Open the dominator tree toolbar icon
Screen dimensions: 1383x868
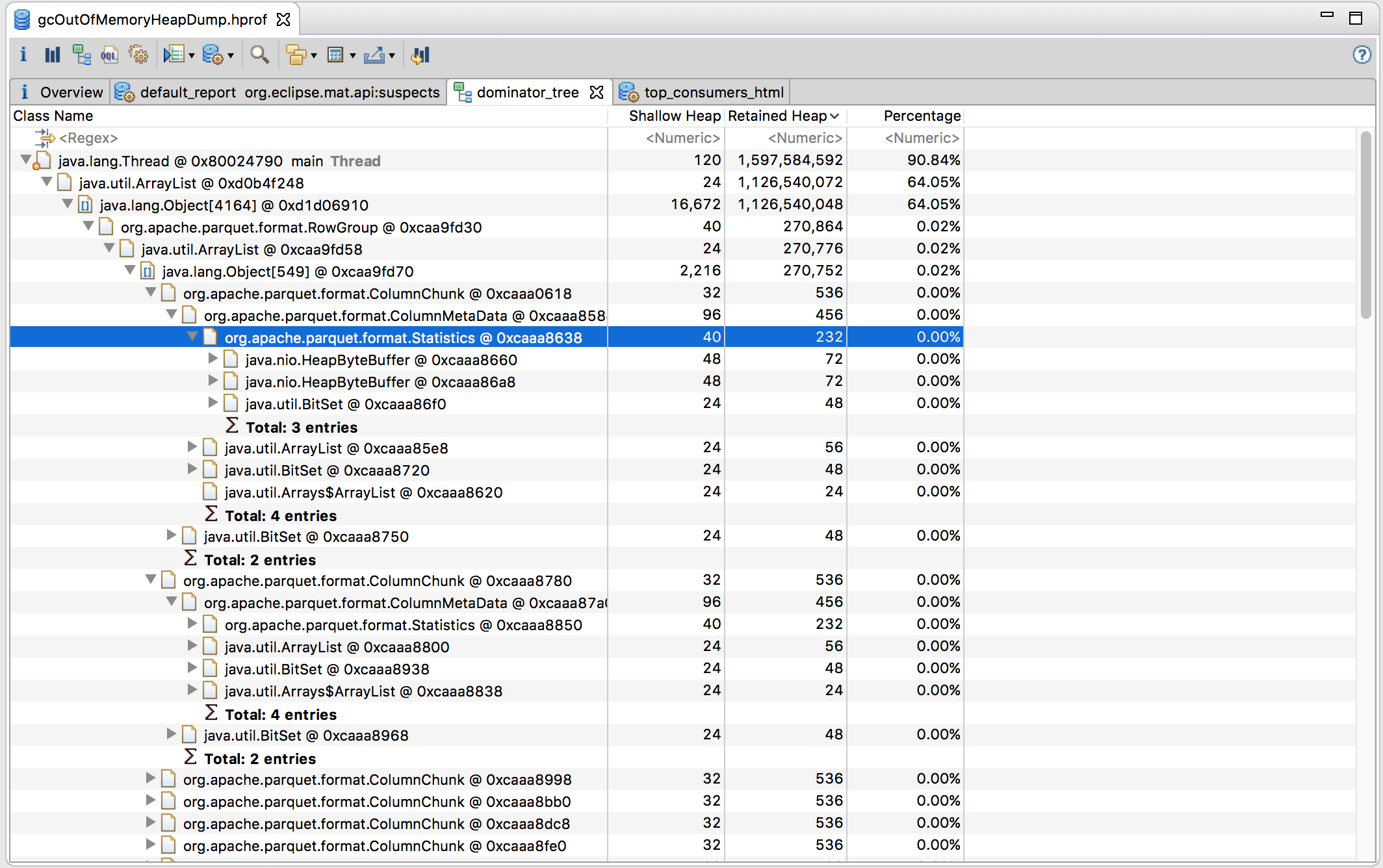81,55
